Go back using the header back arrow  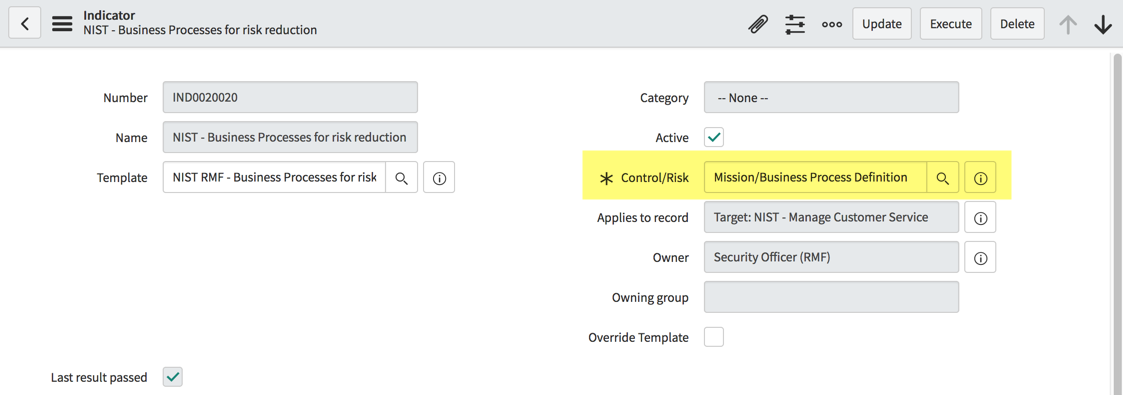coord(24,24)
